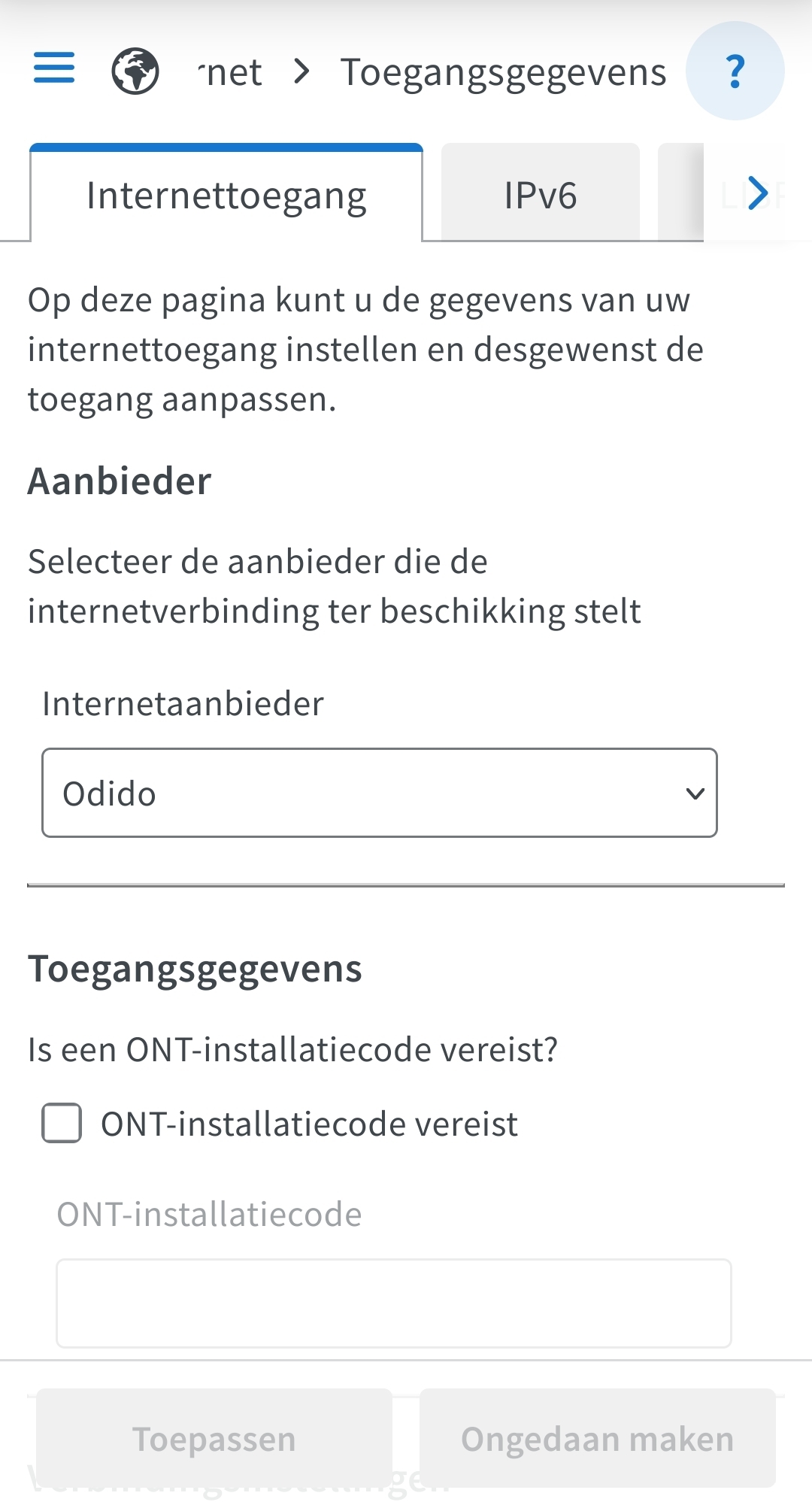Click the Toepassen button

pyautogui.click(x=214, y=1438)
